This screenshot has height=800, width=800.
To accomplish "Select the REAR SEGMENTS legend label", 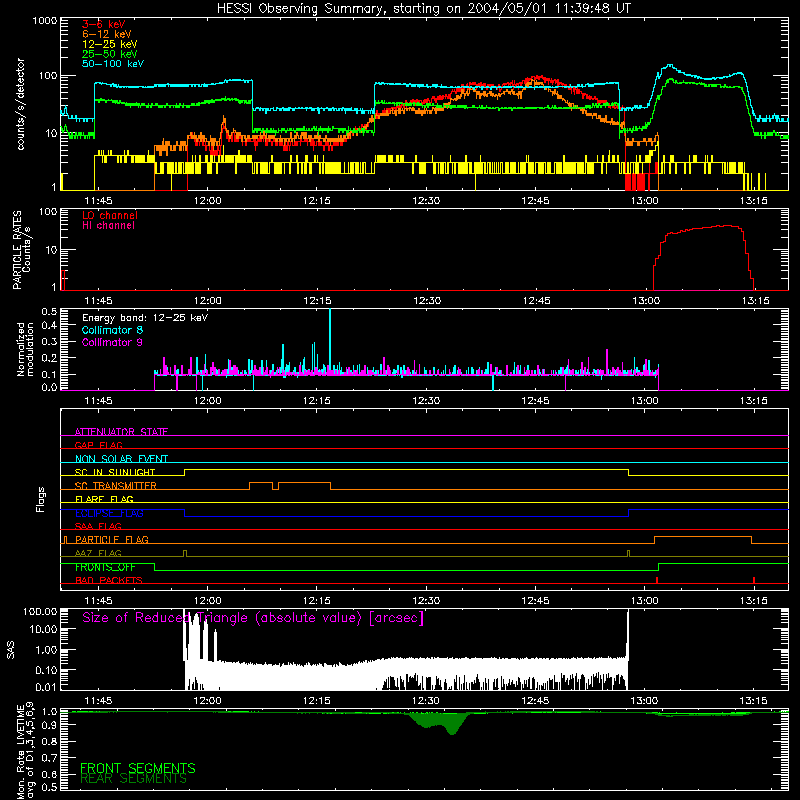I will click(134, 779).
